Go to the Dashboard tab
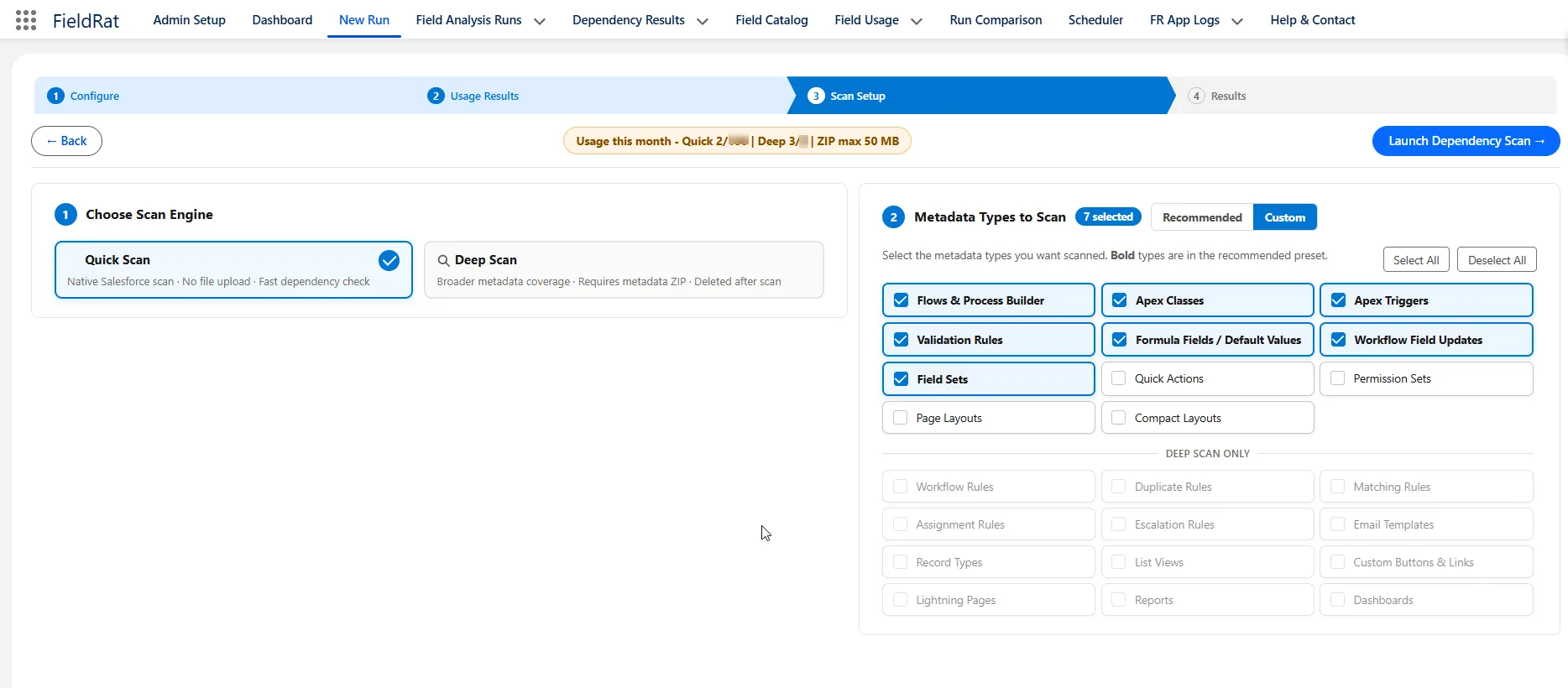 (282, 20)
